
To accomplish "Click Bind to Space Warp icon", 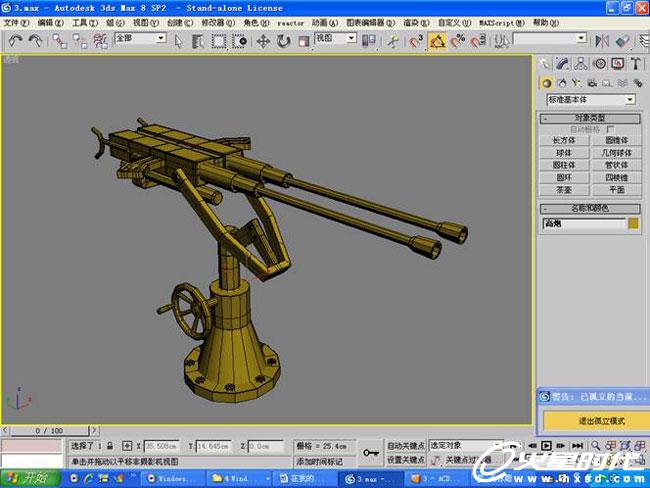I will click(x=100, y=41).
